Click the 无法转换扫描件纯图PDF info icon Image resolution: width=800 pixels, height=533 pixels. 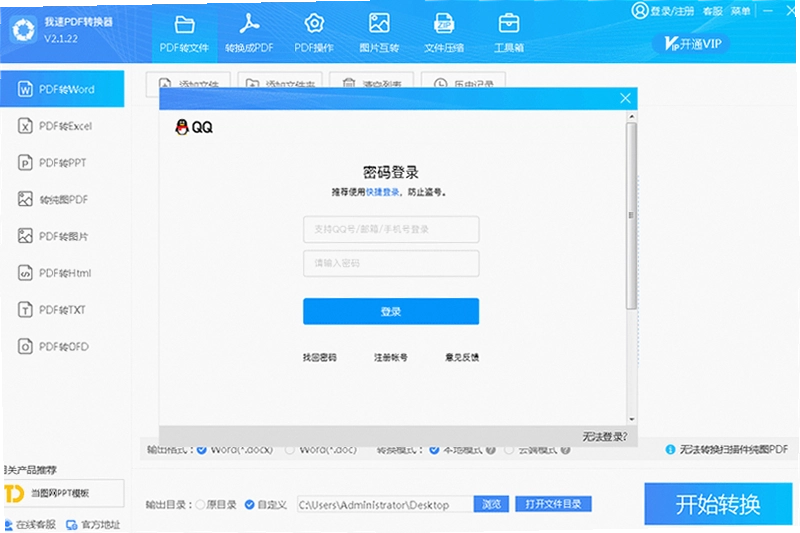coord(670,449)
